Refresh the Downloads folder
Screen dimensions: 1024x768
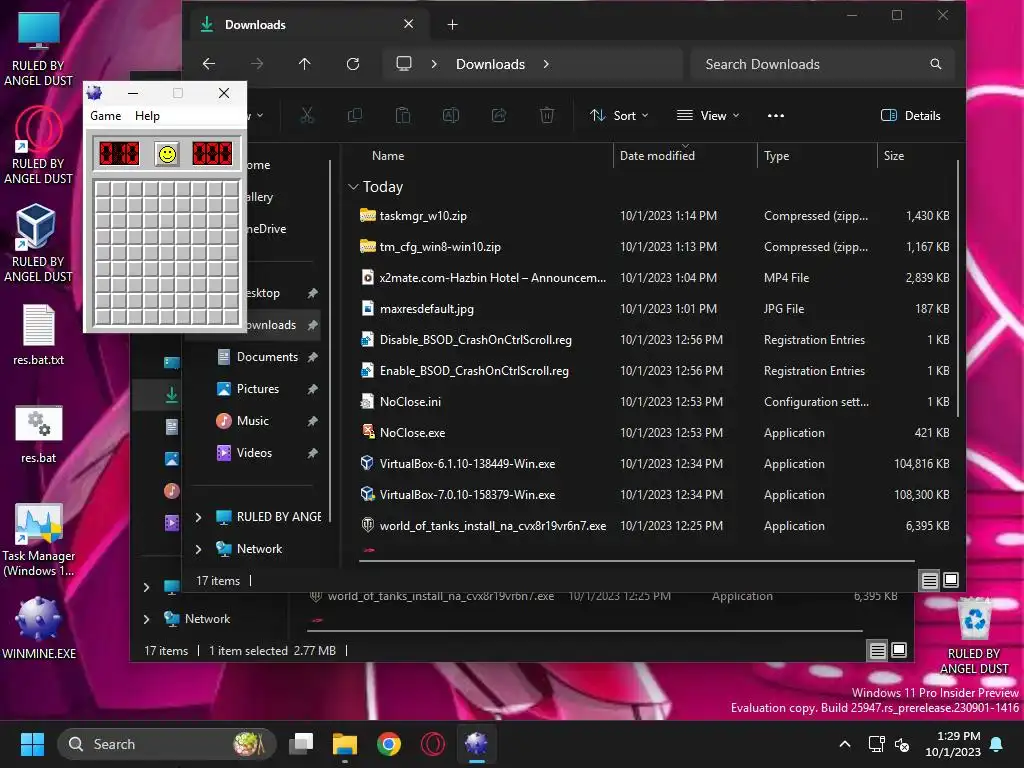[353, 64]
